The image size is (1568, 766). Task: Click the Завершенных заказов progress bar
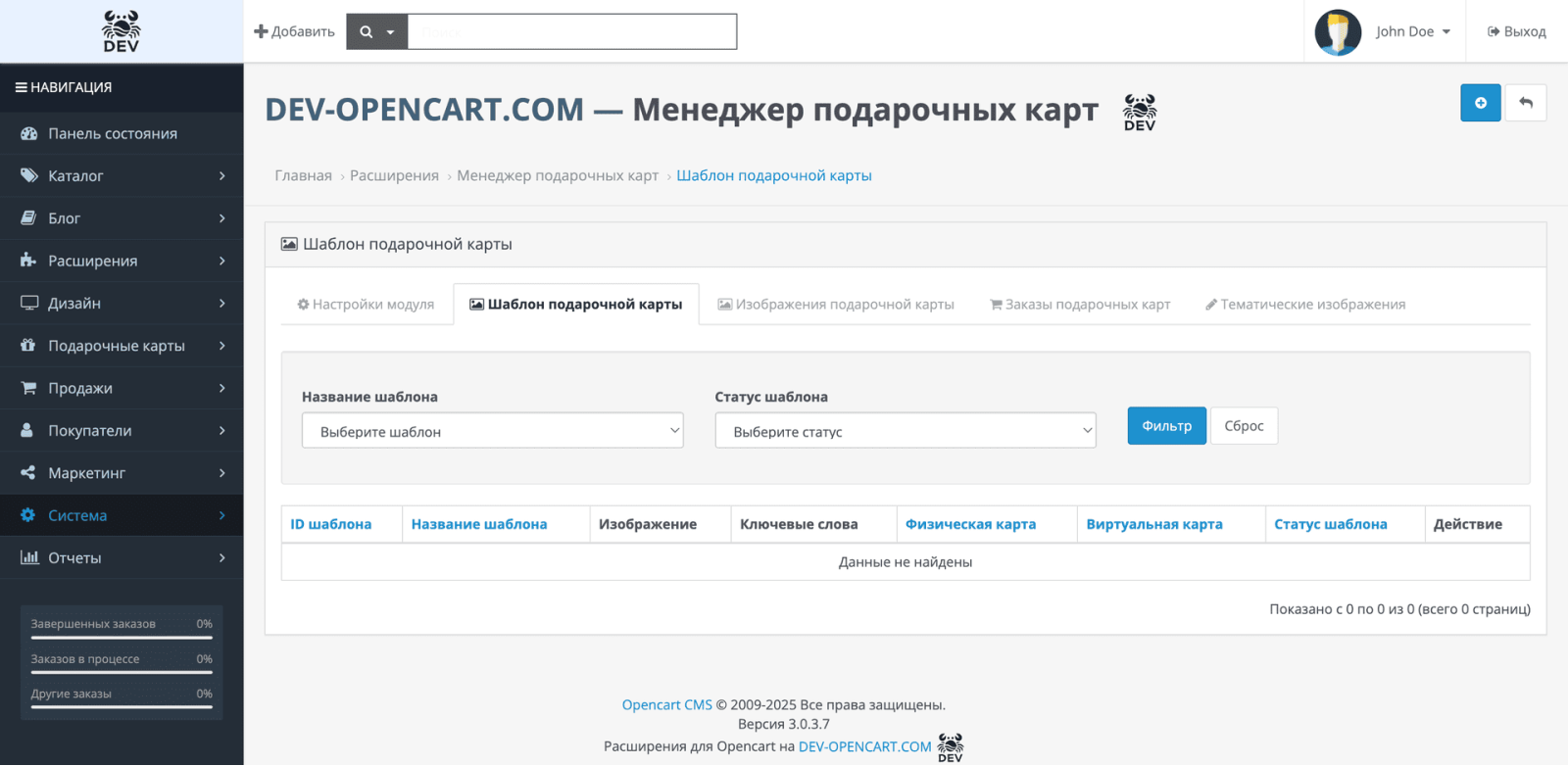pyautogui.click(x=122, y=638)
